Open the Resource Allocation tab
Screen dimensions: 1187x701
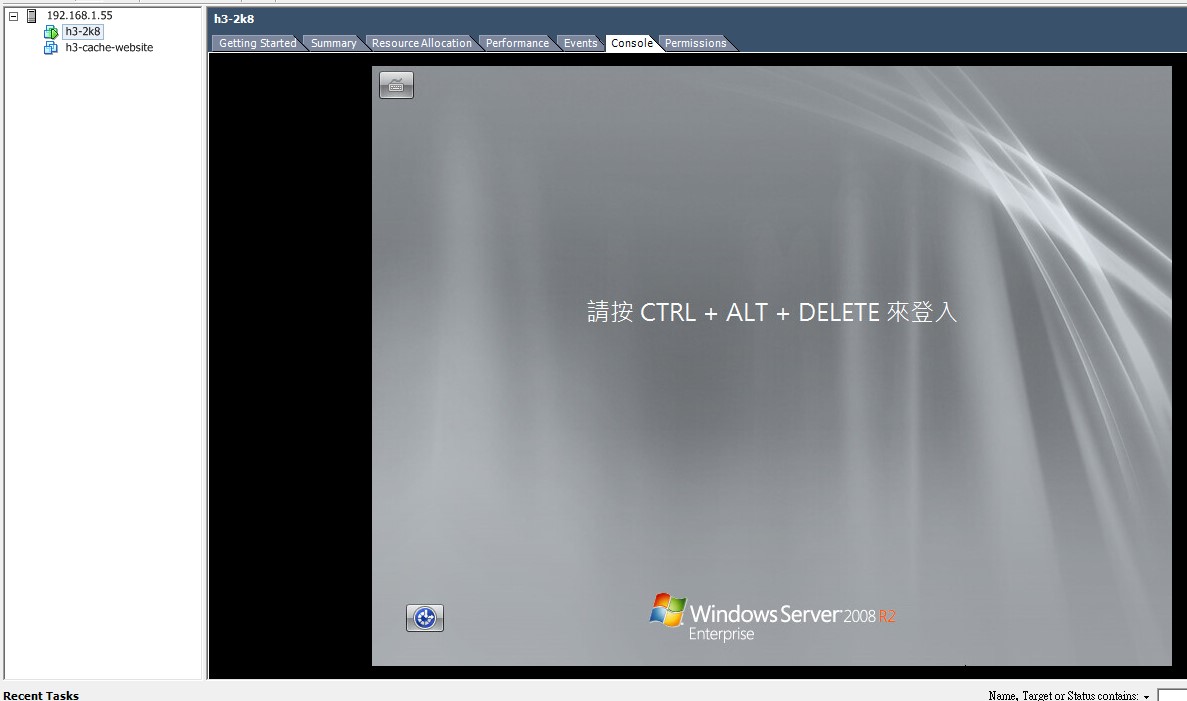[x=422, y=43]
